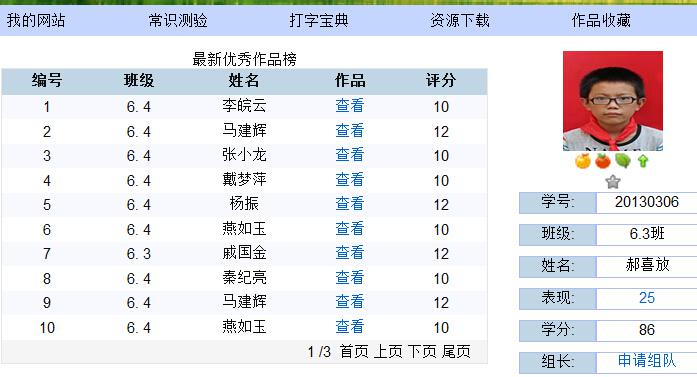Select the name 秦纪亮
This screenshot has width=697, height=377.
pos(244,277)
